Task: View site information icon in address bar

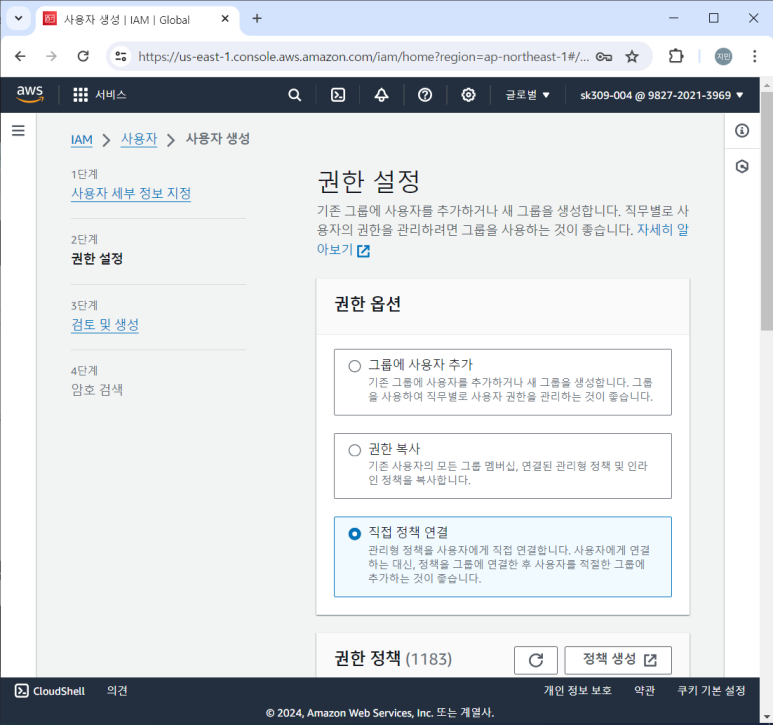Action: tap(121, 56)
